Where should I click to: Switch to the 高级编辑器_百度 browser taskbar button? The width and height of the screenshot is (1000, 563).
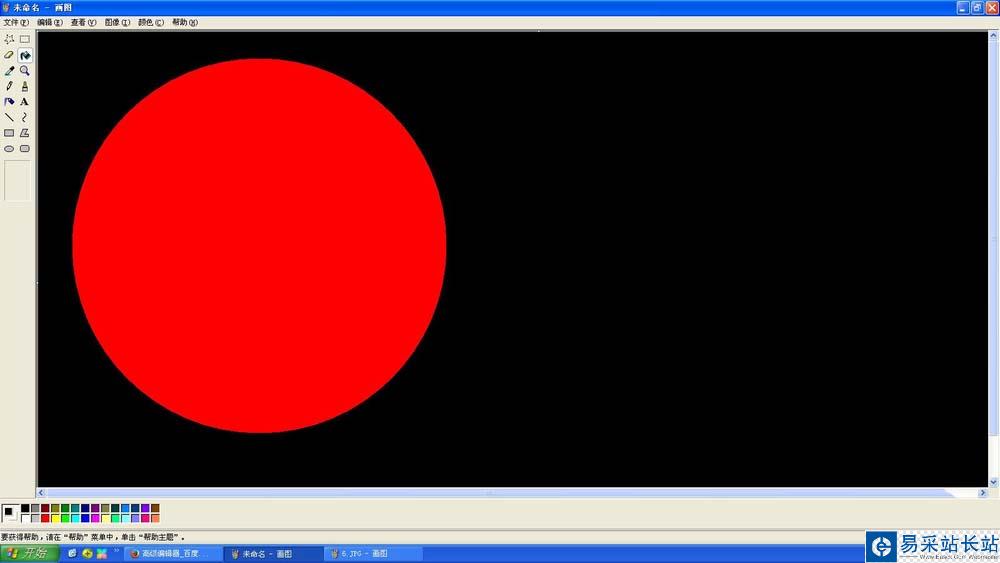click(173, 553)
